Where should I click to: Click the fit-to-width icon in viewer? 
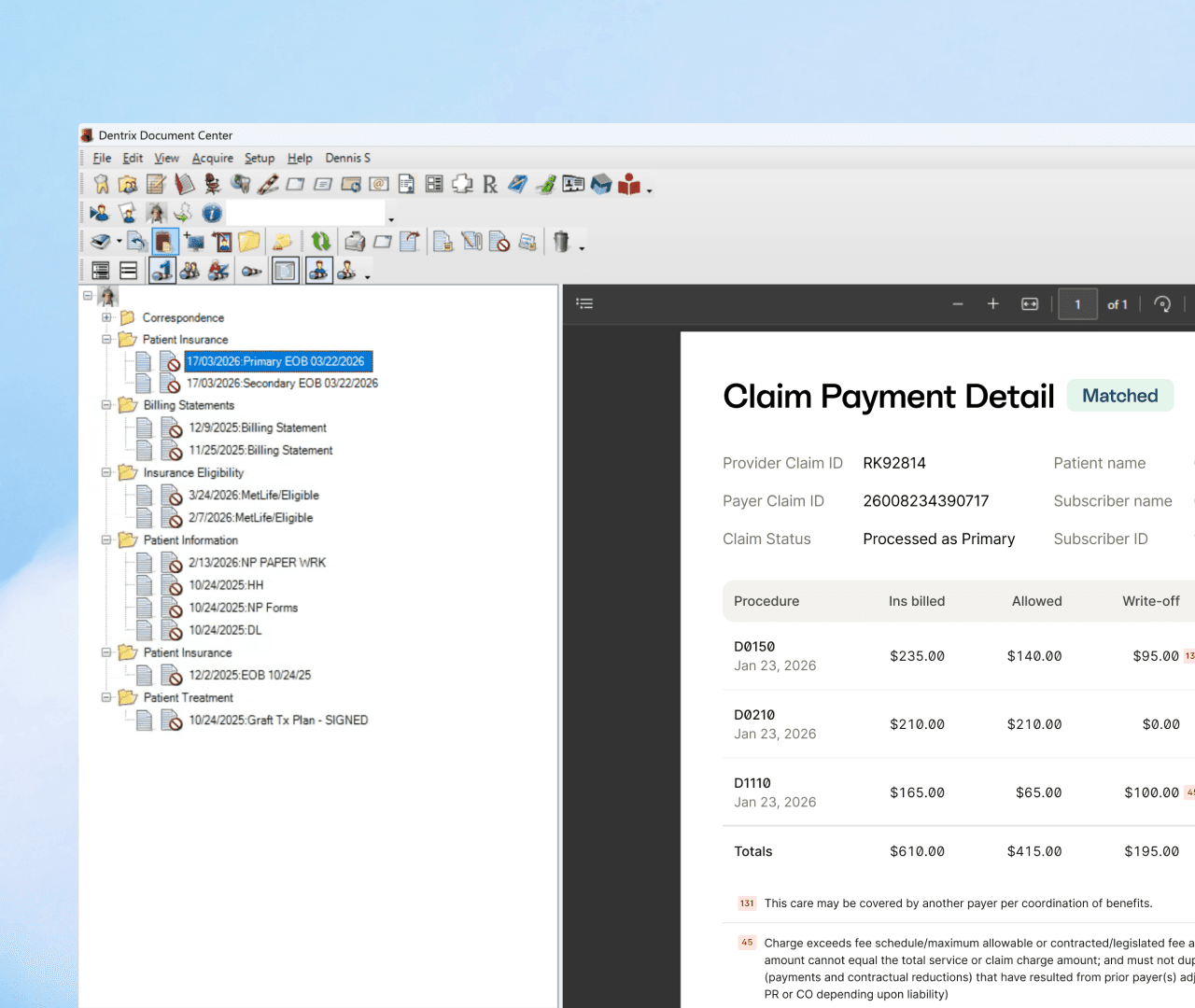click(x=1030, y=304)
